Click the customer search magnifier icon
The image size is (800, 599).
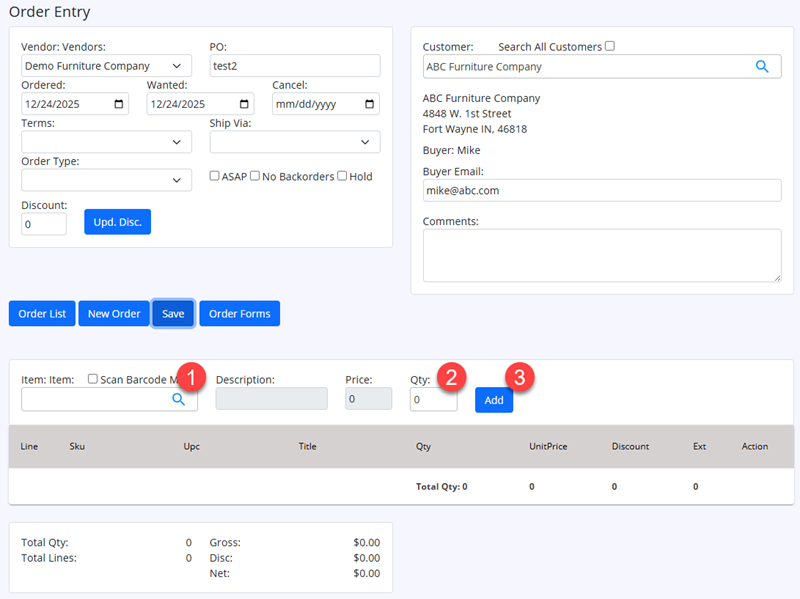tap(761, 67)
